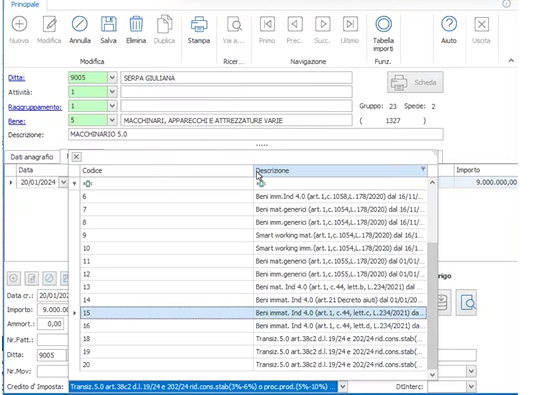Click the Modifica pencil icon

50,24
